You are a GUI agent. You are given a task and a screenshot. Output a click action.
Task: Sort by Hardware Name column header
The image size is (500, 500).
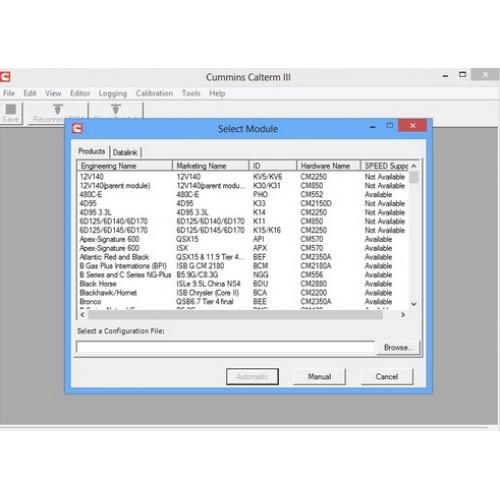[x=328, y=166]
